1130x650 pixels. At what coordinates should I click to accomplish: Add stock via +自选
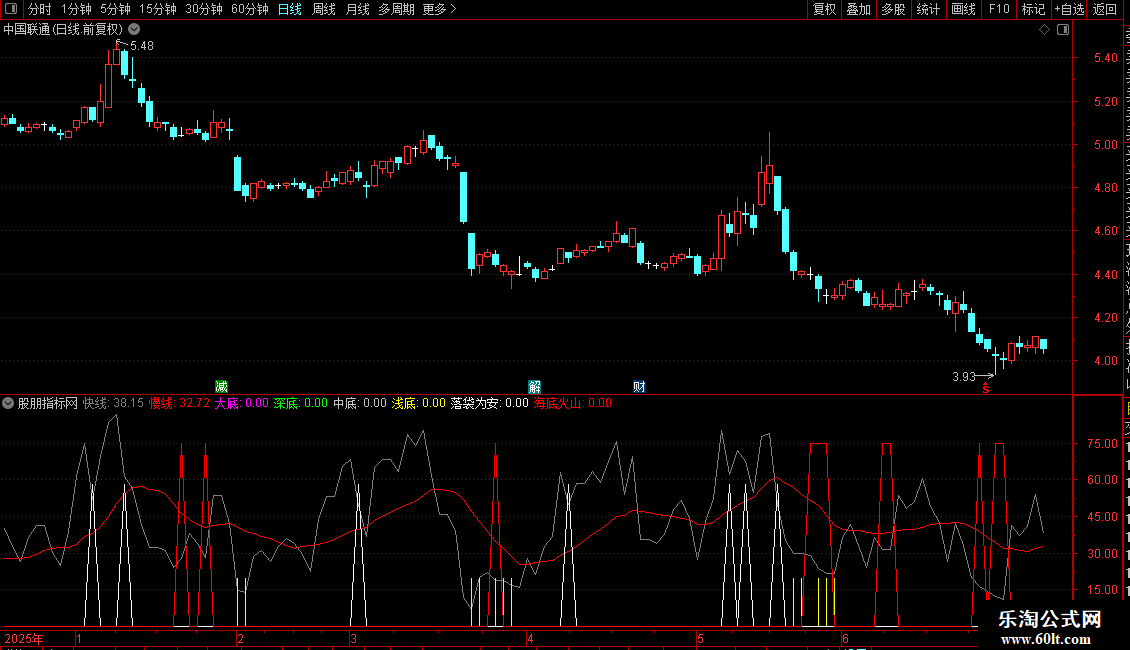(x=1069, y=9)
